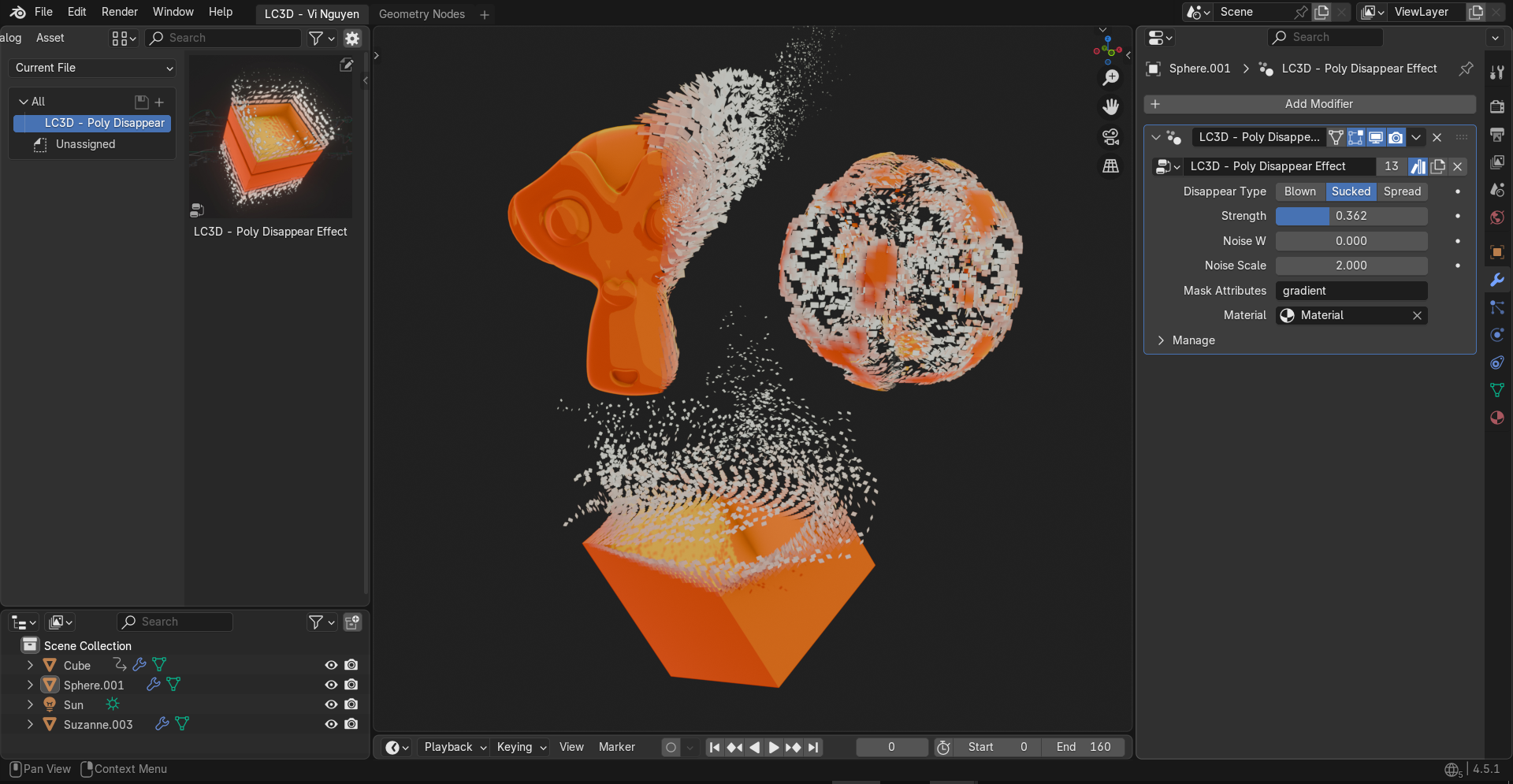Duplicate the node group with the copy icon
1513x784 pixels.
pos(1438,166)
